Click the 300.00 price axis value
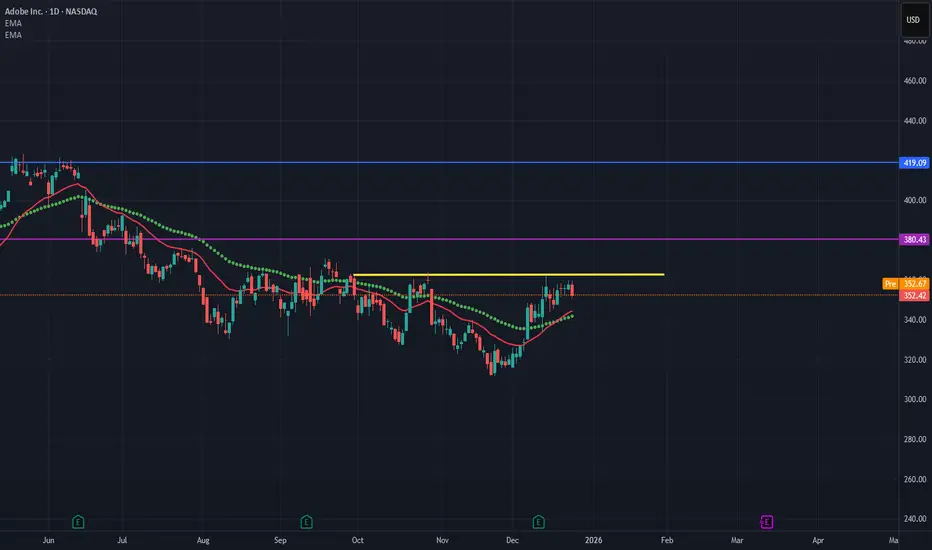This screenshot has width=932, height=550. 915,400
